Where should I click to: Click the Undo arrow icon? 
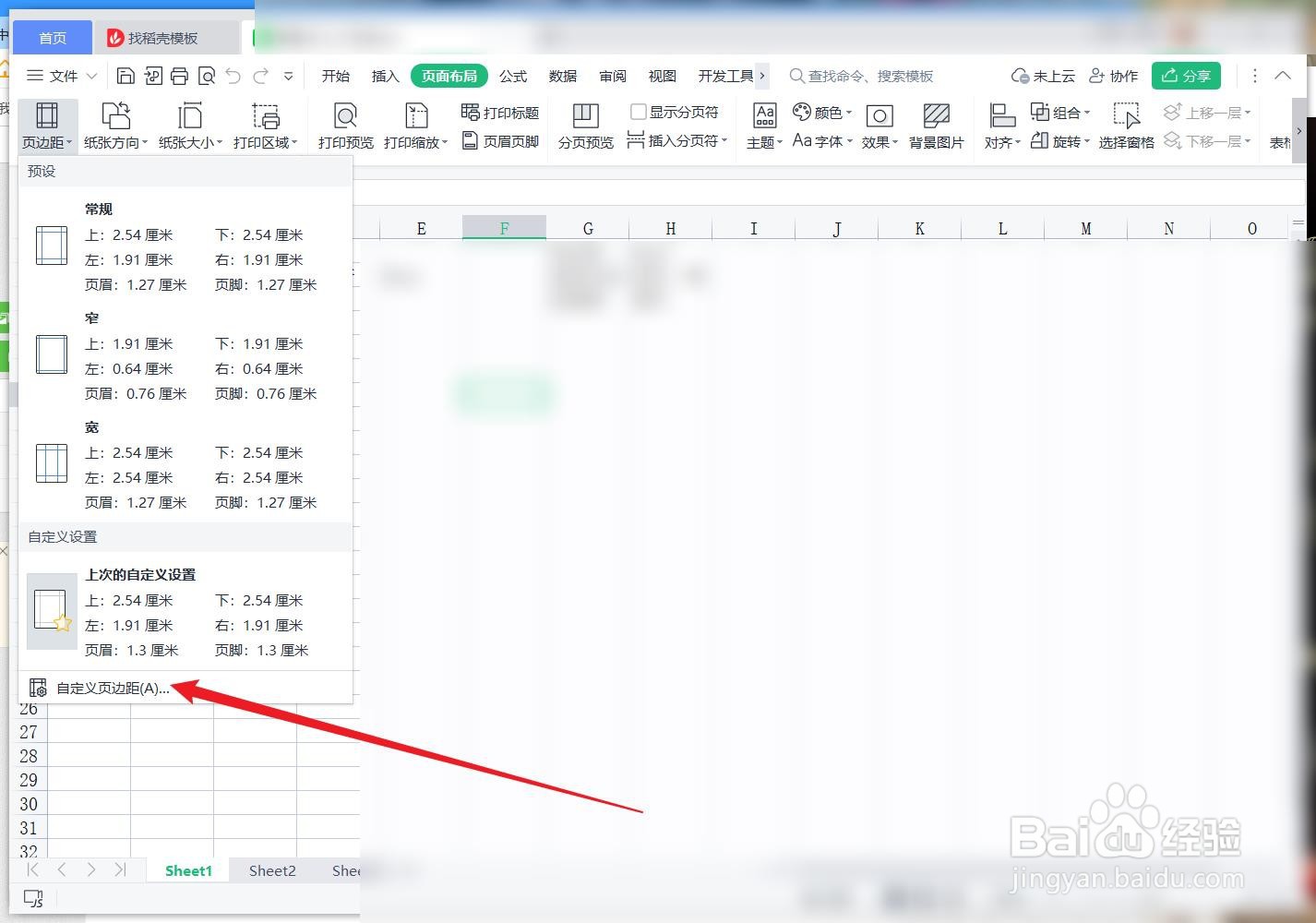pyautogui.click(x=233, y=76)
